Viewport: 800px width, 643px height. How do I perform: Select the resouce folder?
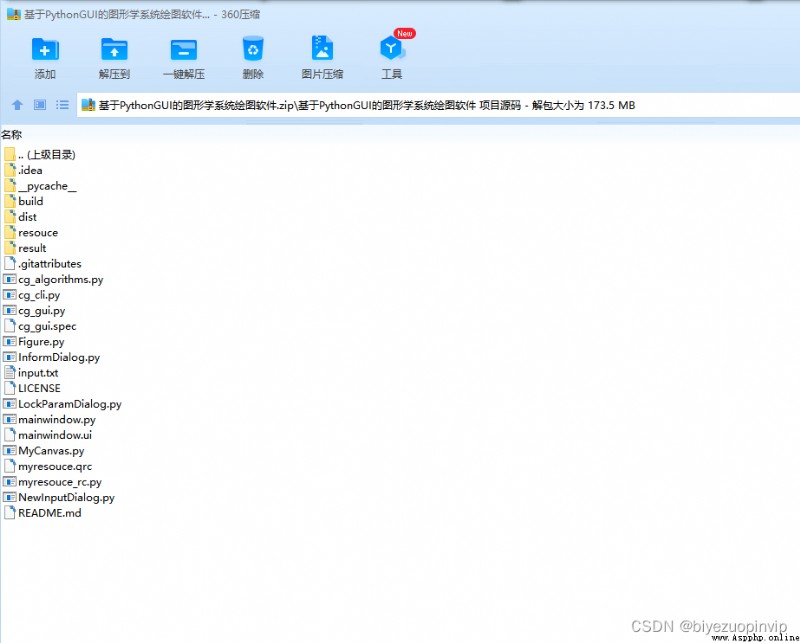pos(31,233)
